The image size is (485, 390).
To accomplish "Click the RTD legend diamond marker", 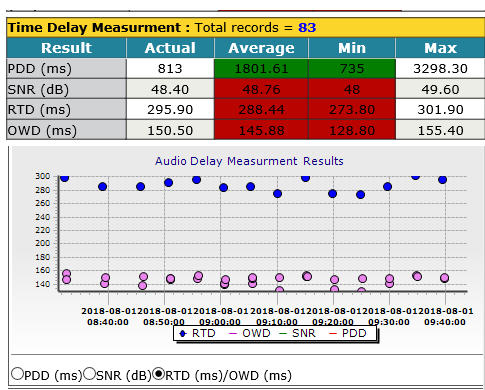I will [183, 333].
